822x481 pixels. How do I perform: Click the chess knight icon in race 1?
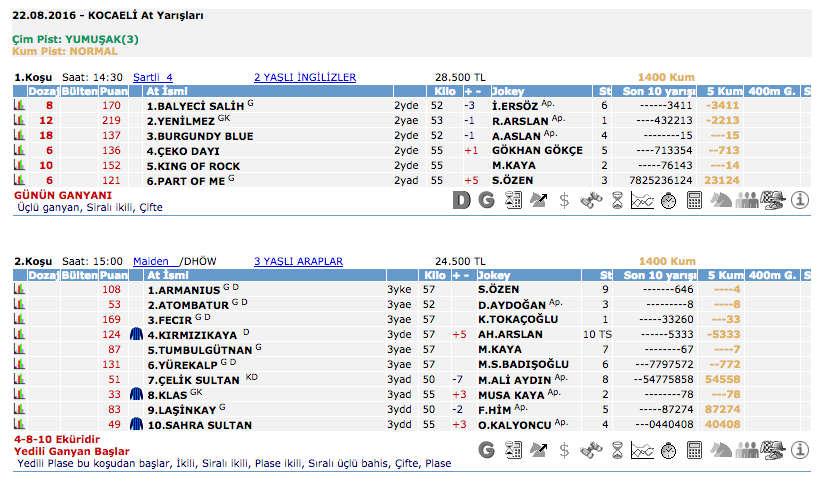point(721,200)
